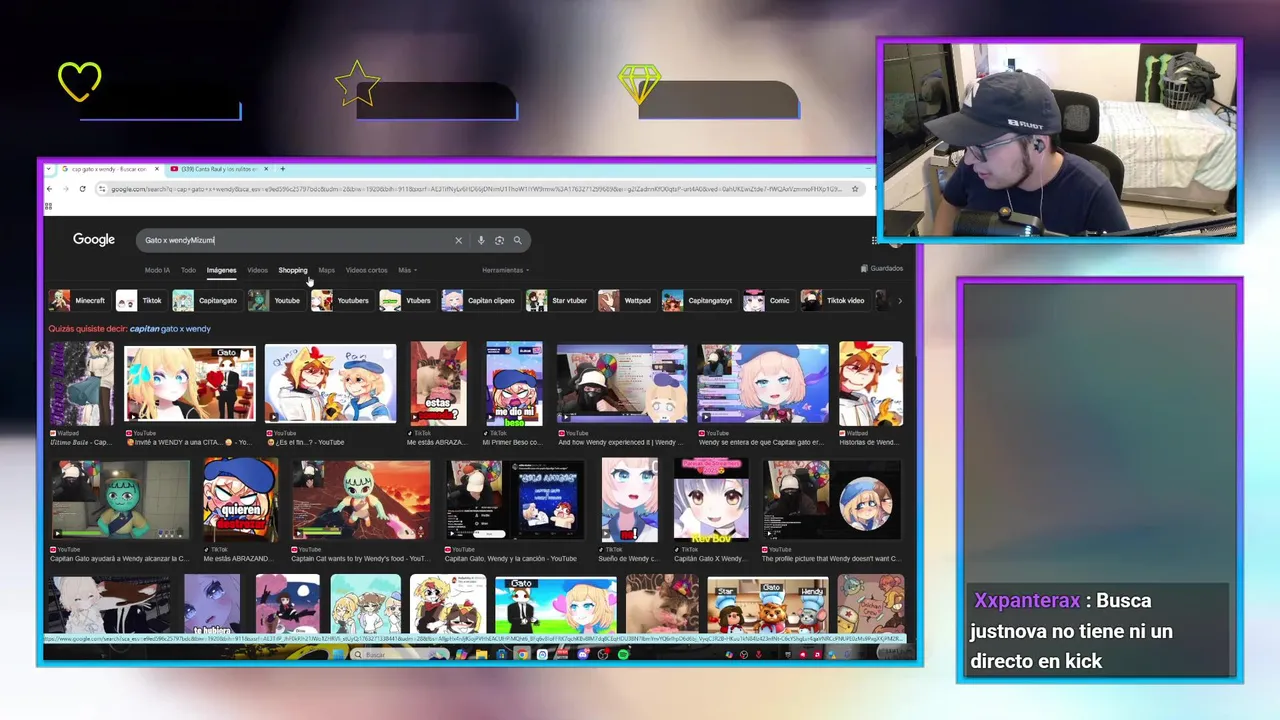Click the Google logo
The width and height of the screenshot is (1280, 720).
tap(94, 240)
